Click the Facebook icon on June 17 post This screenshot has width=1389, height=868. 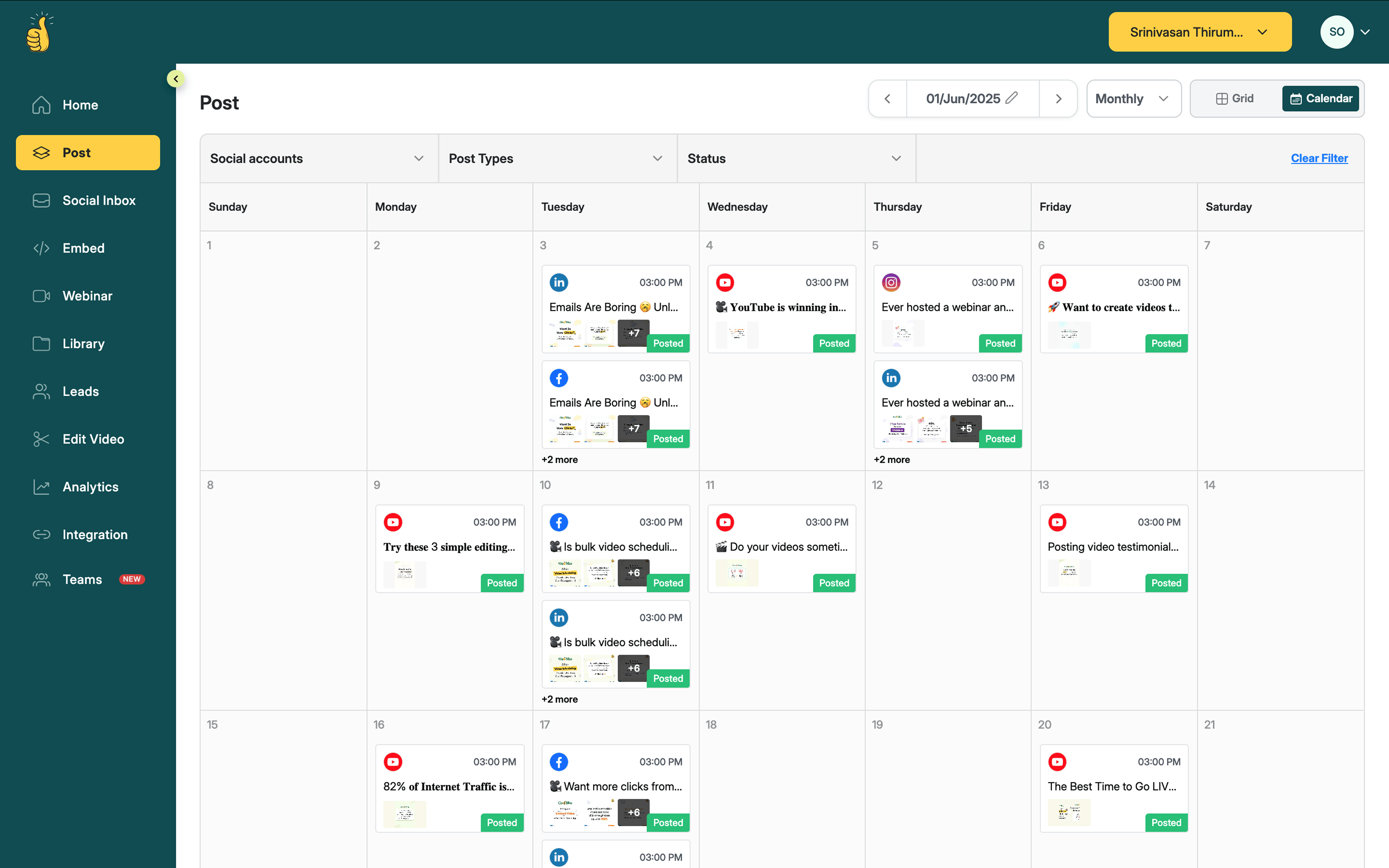pyautogui.click(x=558, y=762)
